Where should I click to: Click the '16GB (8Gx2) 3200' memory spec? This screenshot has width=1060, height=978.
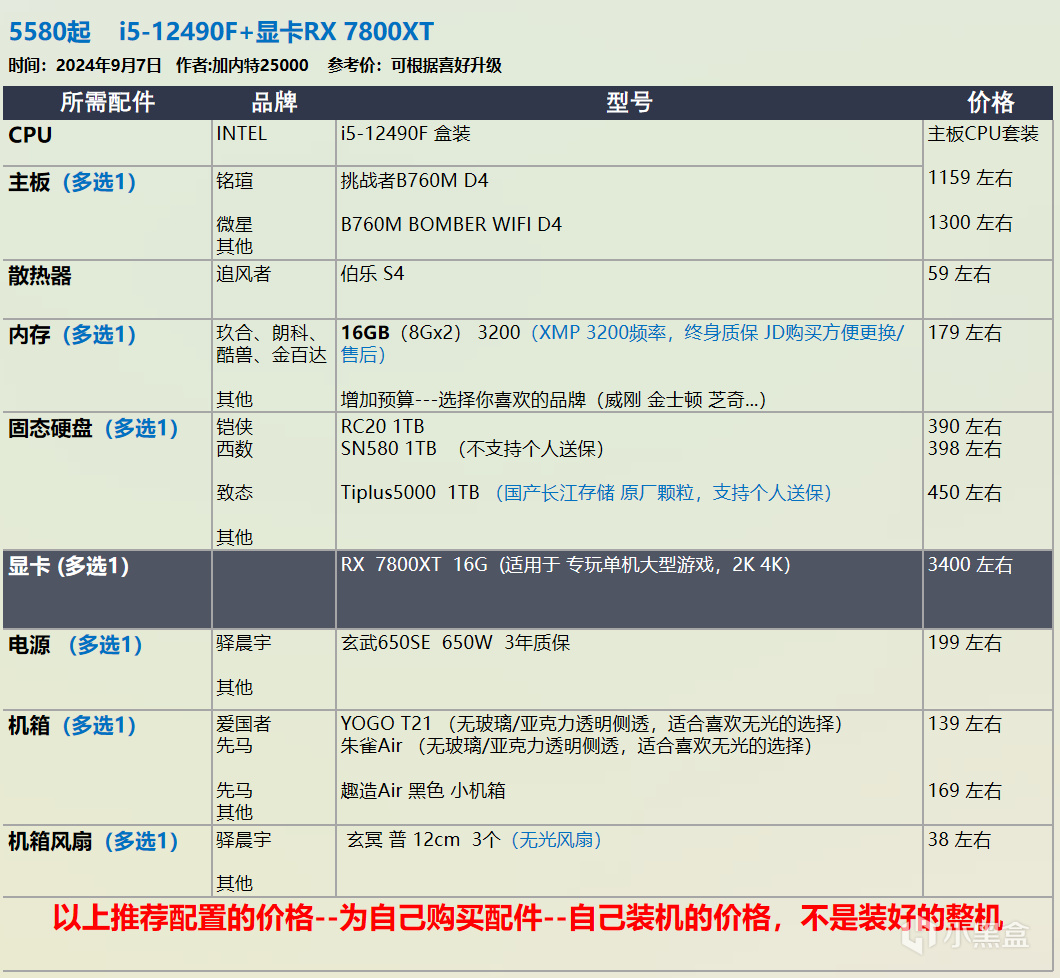[x=431, y=333]
